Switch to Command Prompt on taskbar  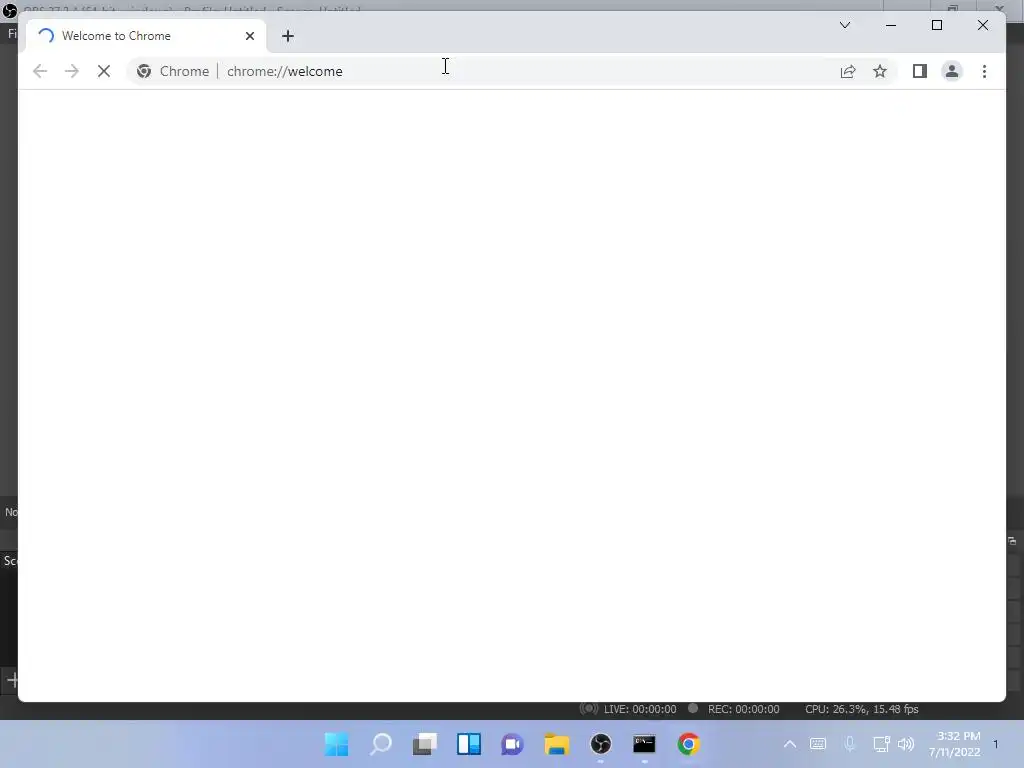point(645,744)
